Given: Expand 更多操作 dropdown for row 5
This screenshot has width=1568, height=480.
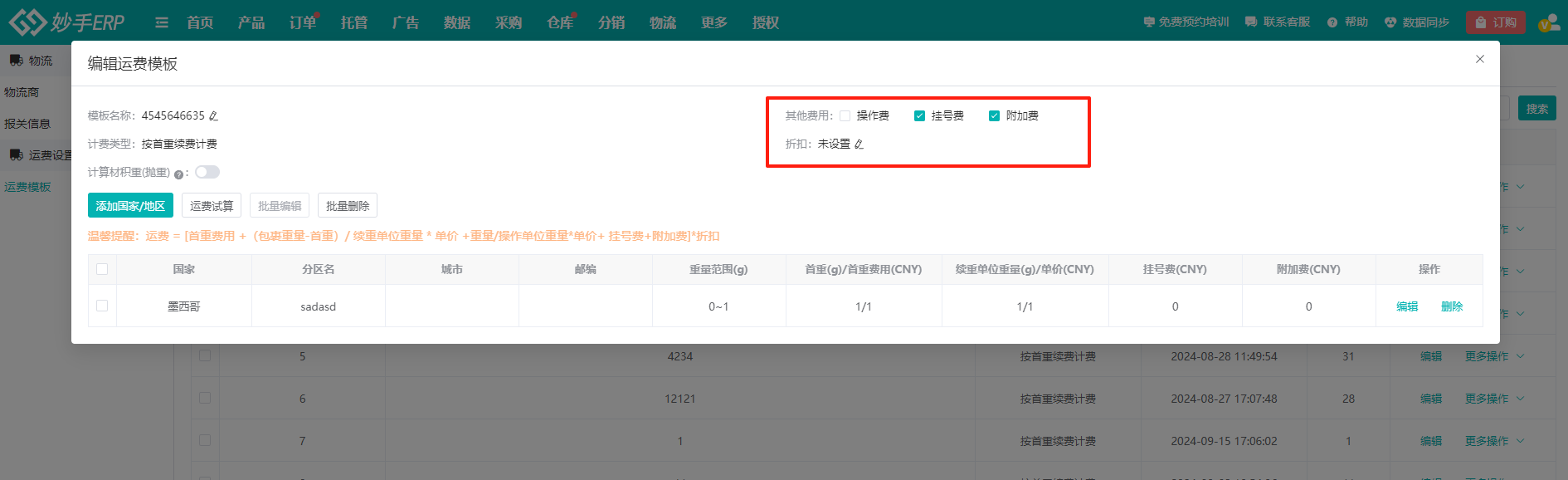Looking at the screenshot, I should pyautogui.click(x=1493, y=356).
